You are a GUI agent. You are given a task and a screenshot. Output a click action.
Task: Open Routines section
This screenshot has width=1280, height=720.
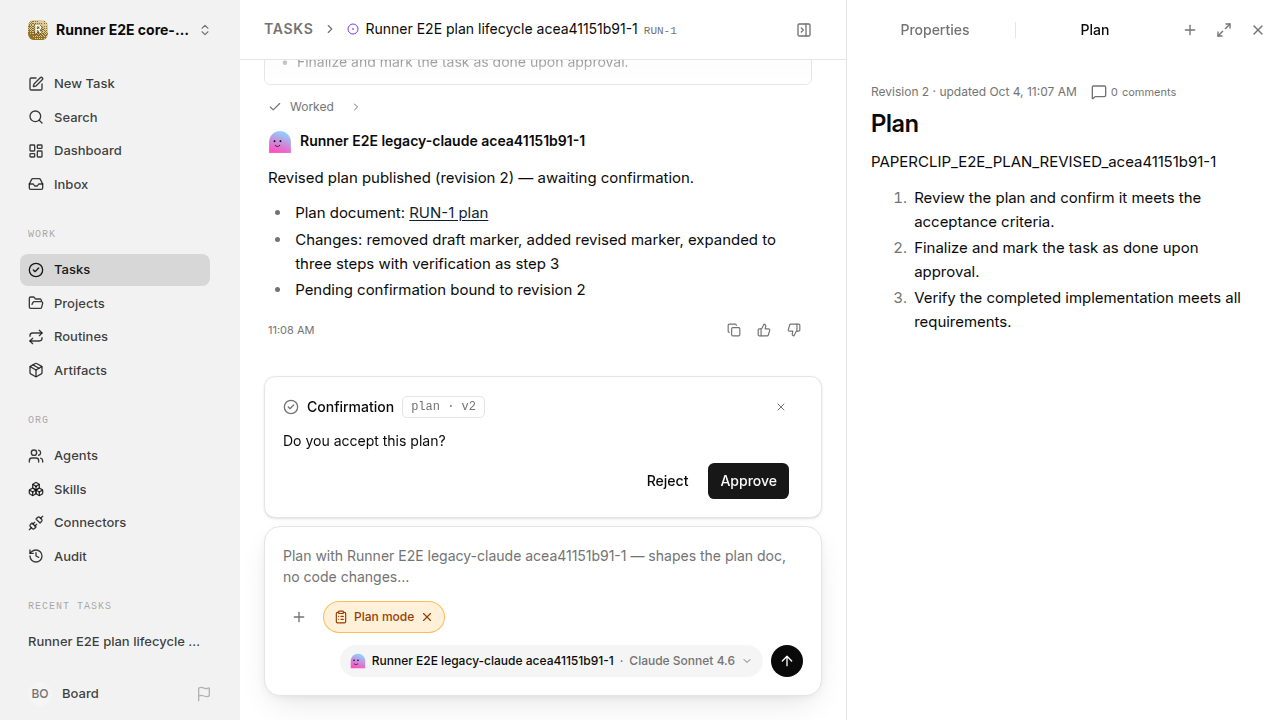(x=115, y=337)
